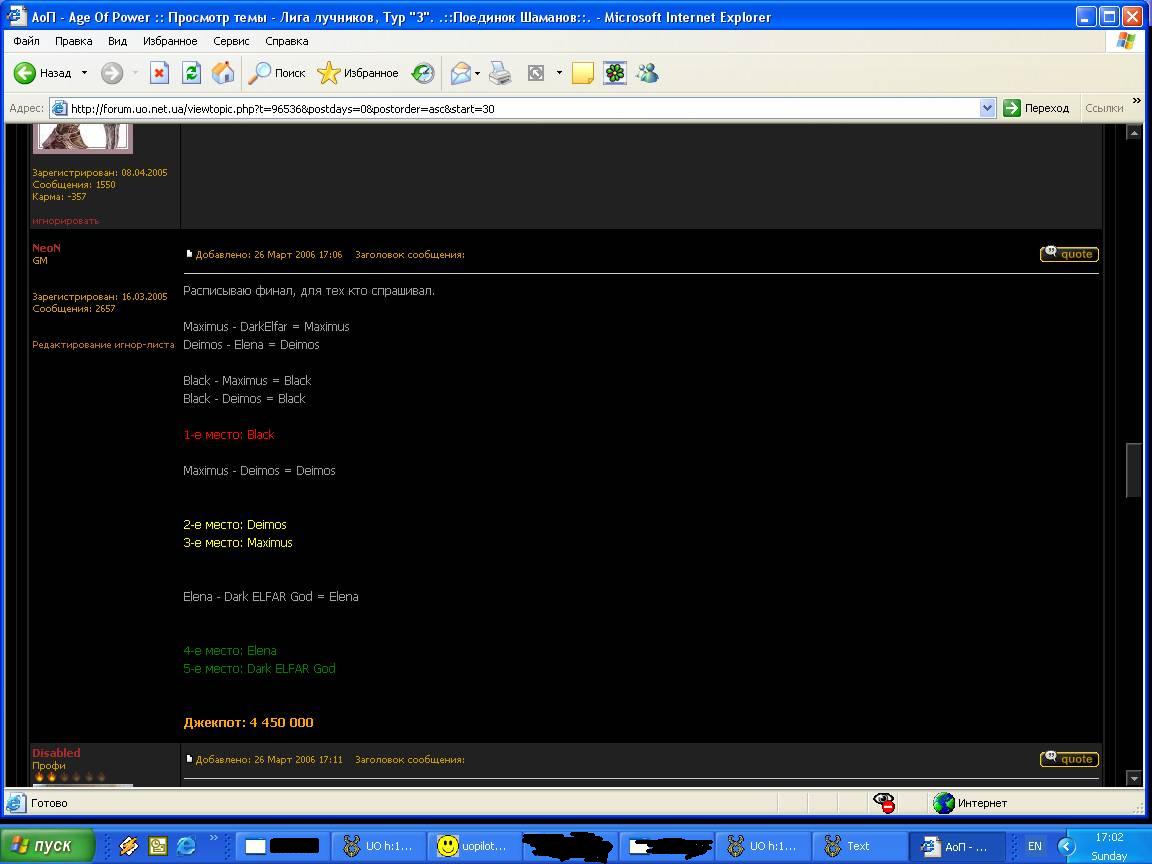The image size is (1152, 864).
Task: Click the blocked-cookie privacy icon in status bar
Action: 884,803
